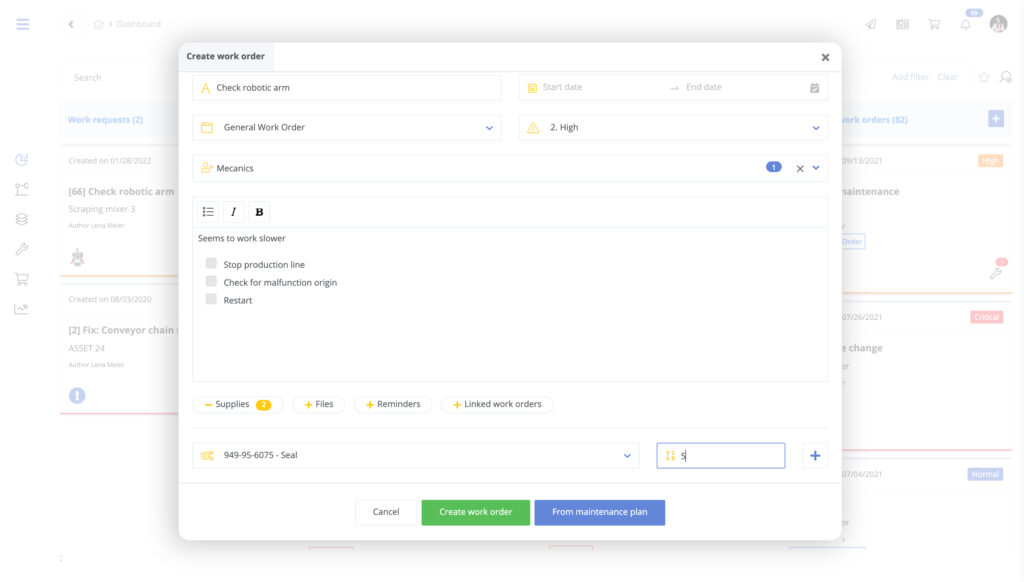Expand the Files section
Image resolution: width=1024 pixels, height=582 pixels.
click(319, 404)
